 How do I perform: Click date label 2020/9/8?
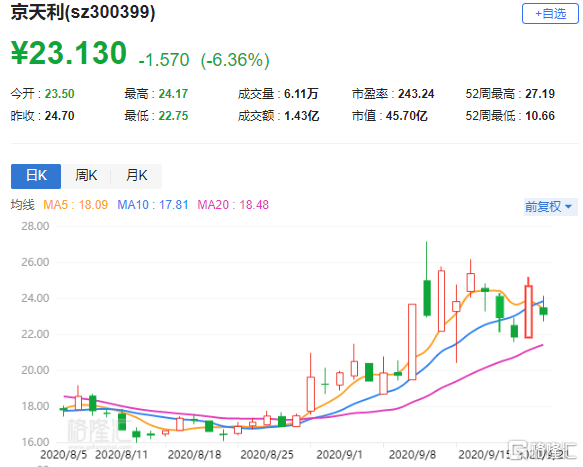point(412,455)
